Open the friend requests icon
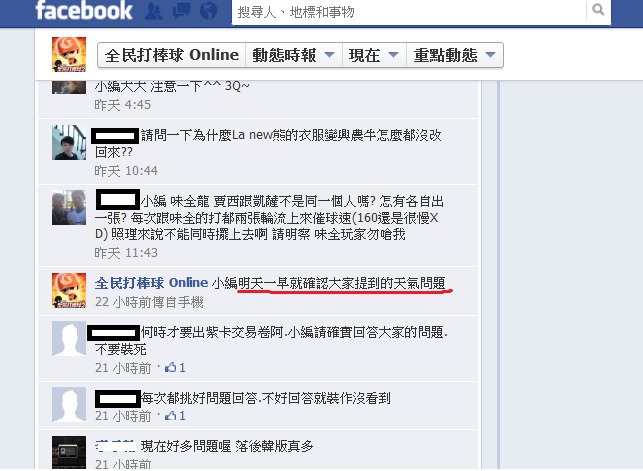 [x=154, y=11]
